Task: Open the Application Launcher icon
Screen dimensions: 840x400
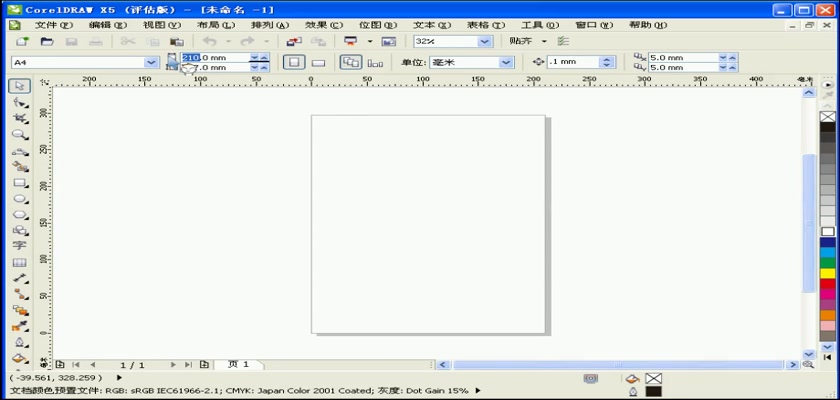Action: click(x=350, y=41)
